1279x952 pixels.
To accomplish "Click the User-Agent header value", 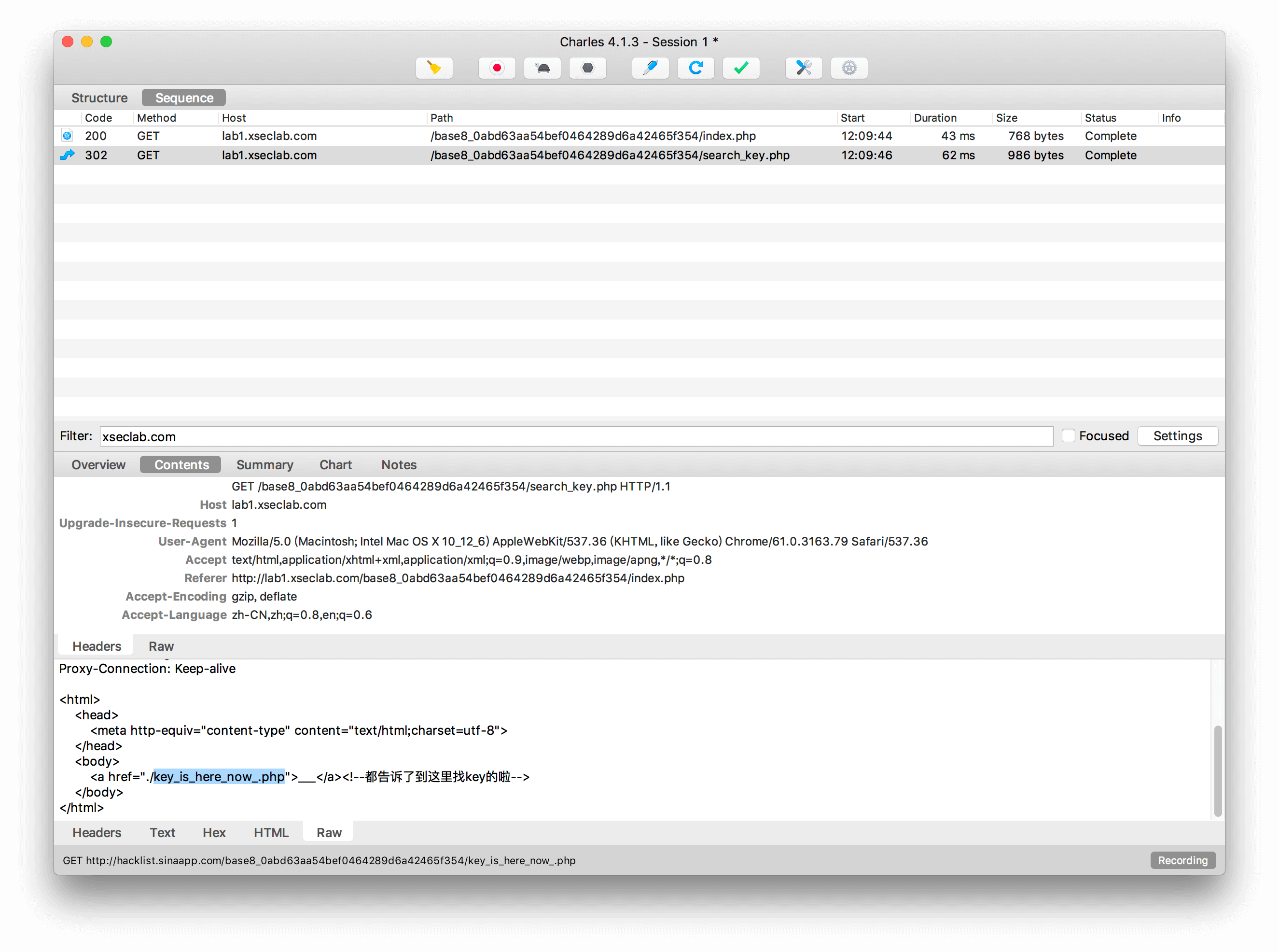I will coord(580,542).
